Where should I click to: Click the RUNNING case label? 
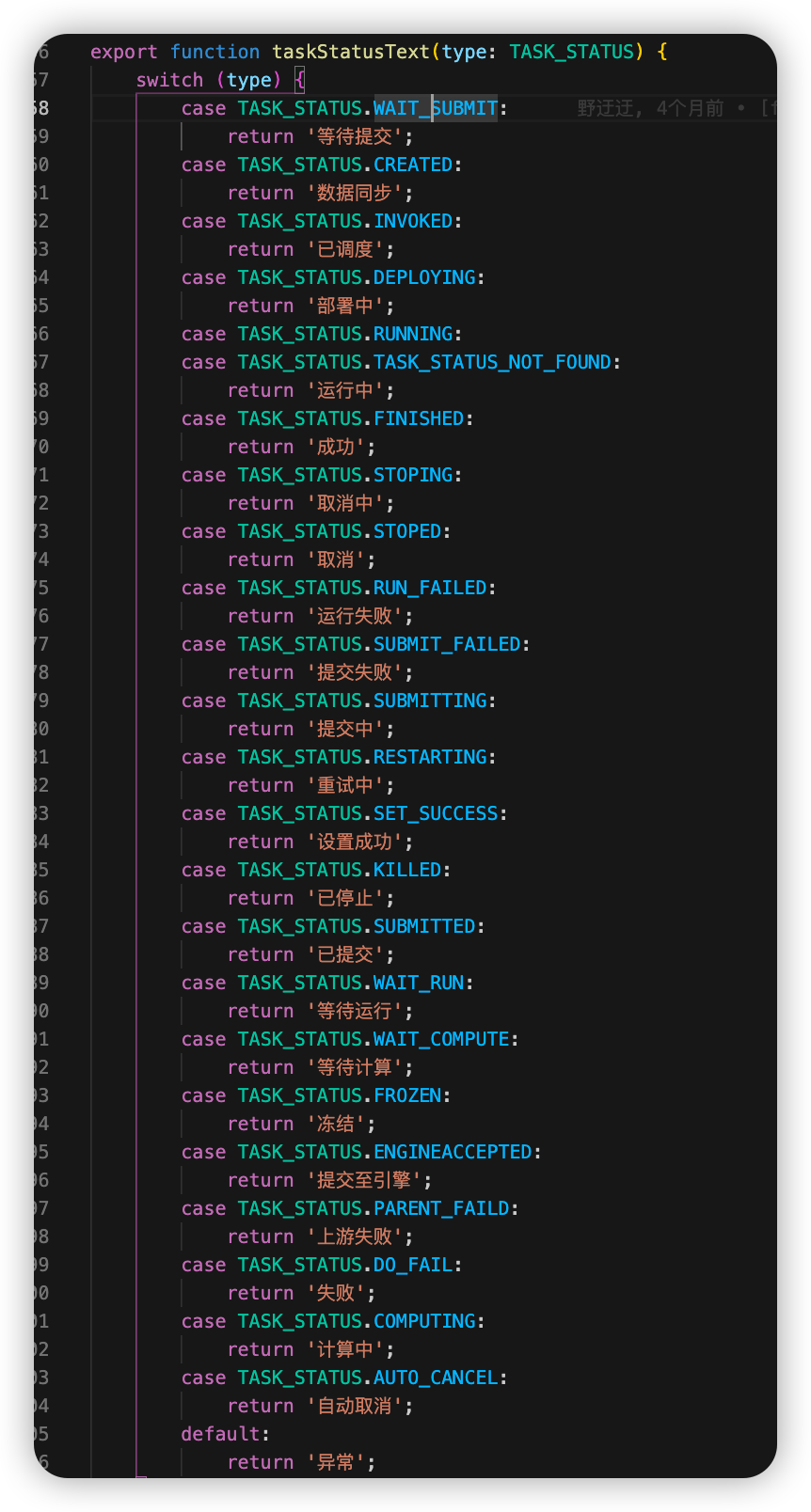413,334
